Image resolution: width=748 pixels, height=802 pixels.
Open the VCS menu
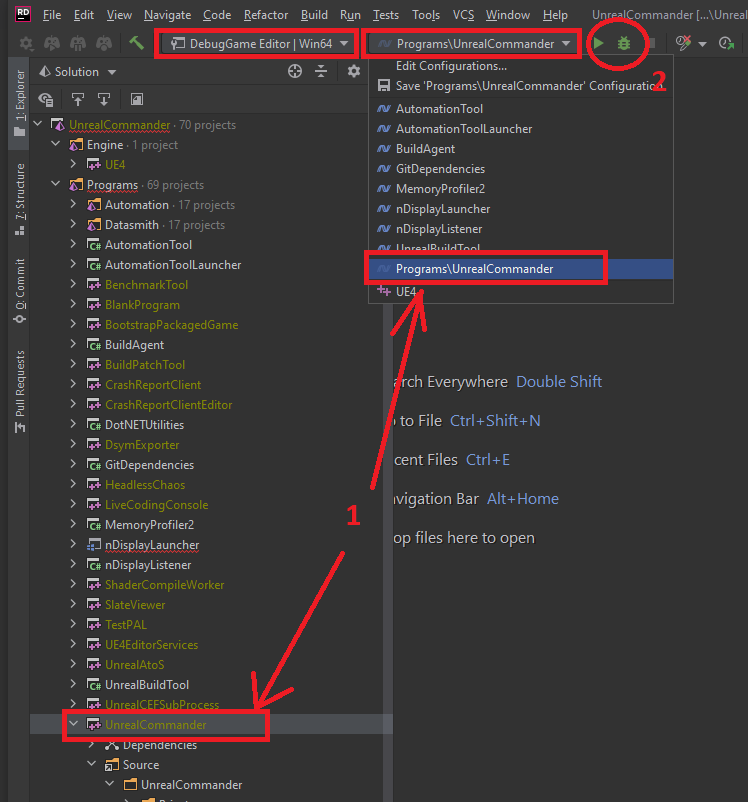coord(463,15)
